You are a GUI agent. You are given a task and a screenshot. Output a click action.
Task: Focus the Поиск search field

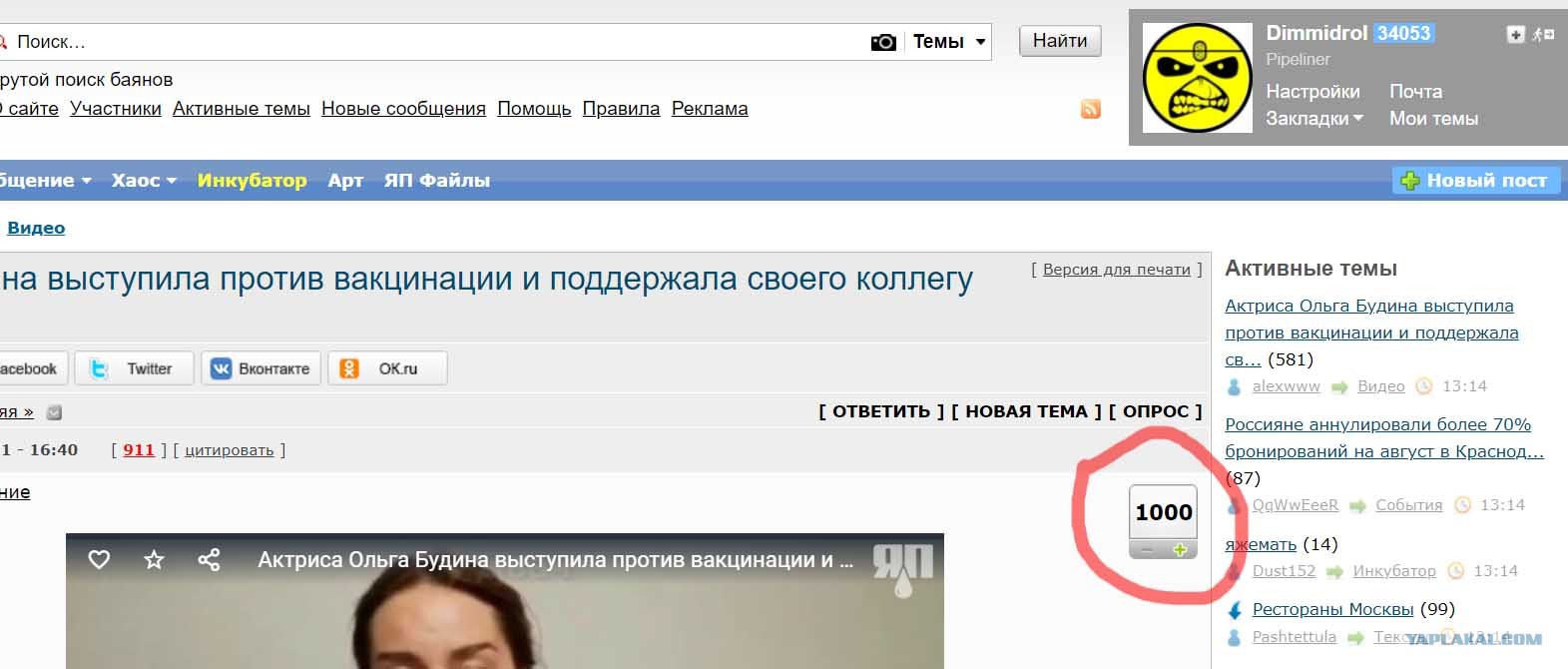(434, 42)
